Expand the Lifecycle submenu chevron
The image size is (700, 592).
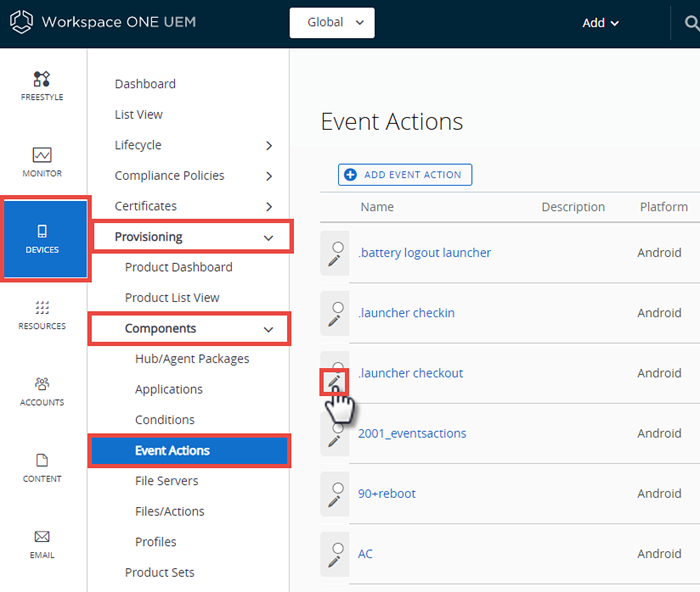[269, 146]
